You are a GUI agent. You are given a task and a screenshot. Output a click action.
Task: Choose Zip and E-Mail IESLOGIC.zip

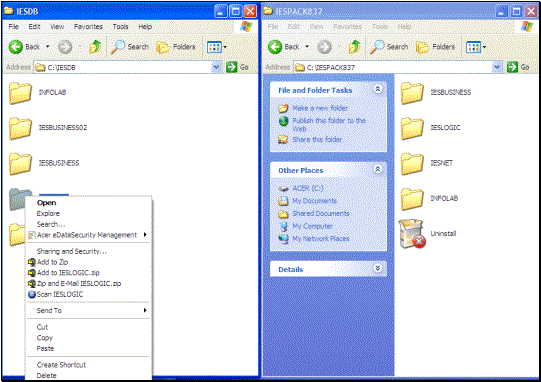click(88, 284)
